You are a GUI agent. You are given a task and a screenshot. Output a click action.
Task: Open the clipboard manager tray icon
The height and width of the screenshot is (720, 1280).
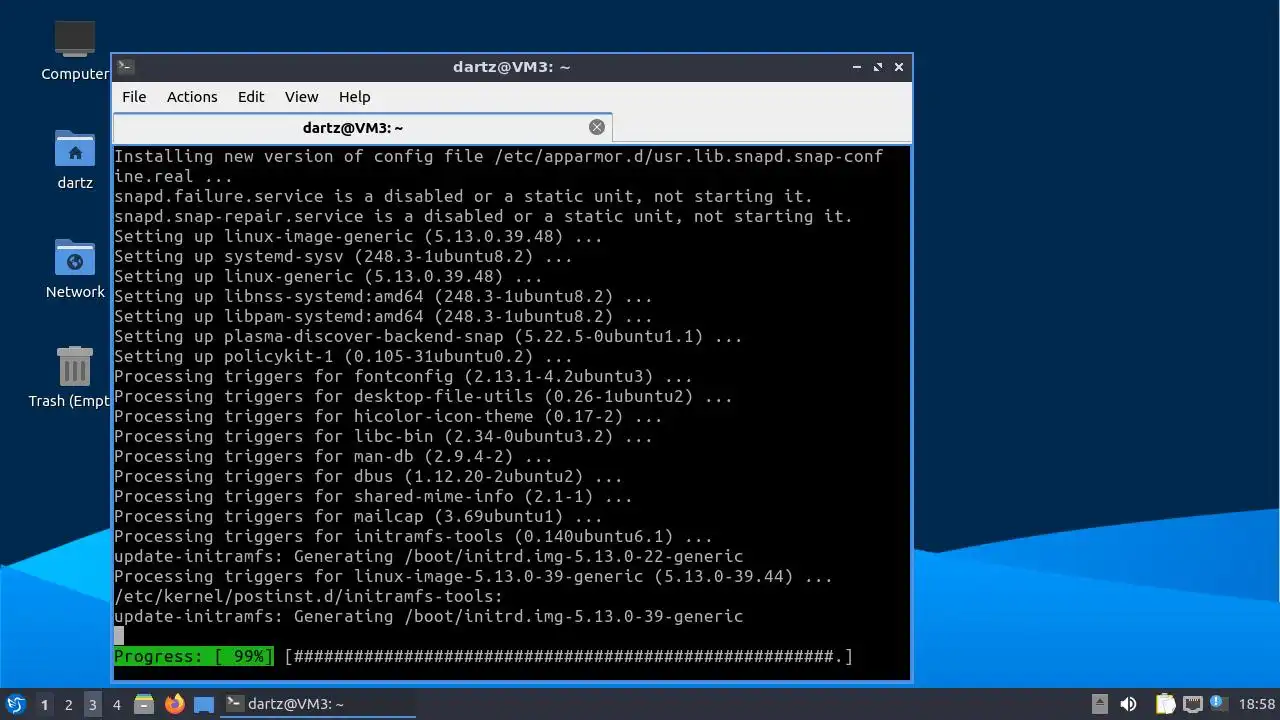(1165, 704)
